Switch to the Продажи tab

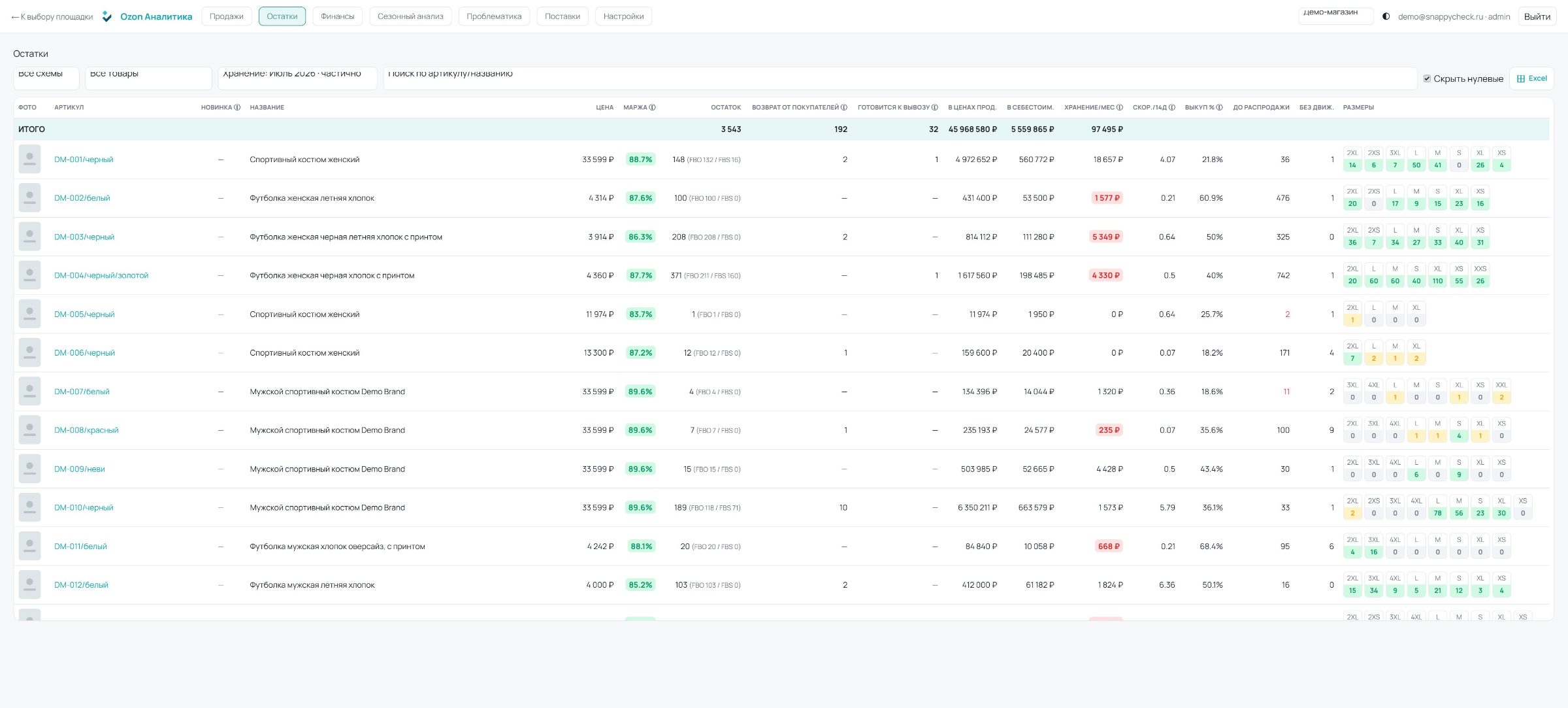click(226, 16)
